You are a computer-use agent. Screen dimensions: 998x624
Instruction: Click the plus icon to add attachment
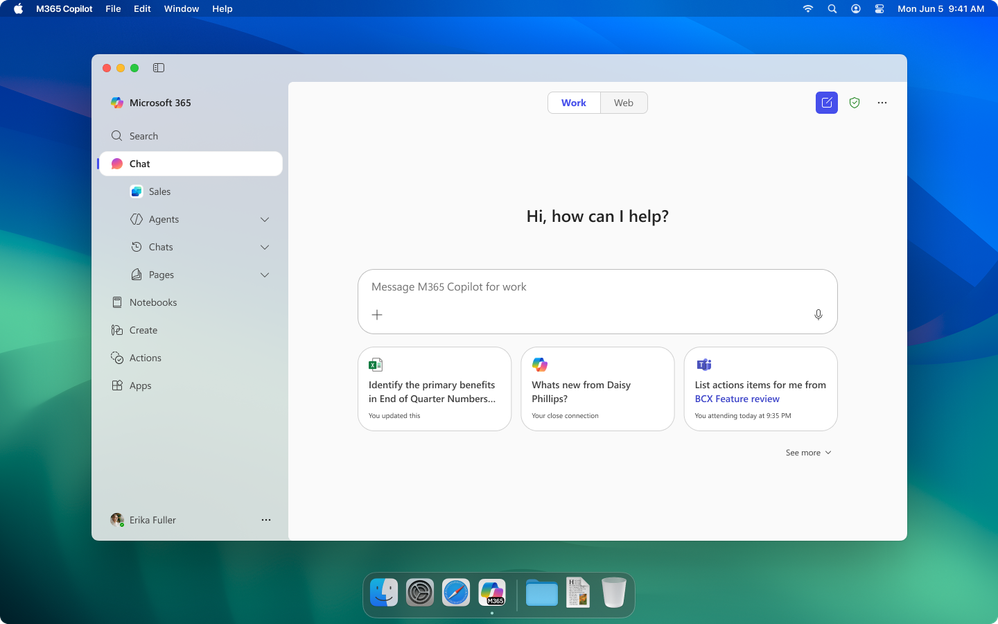[x=377, y=315]
